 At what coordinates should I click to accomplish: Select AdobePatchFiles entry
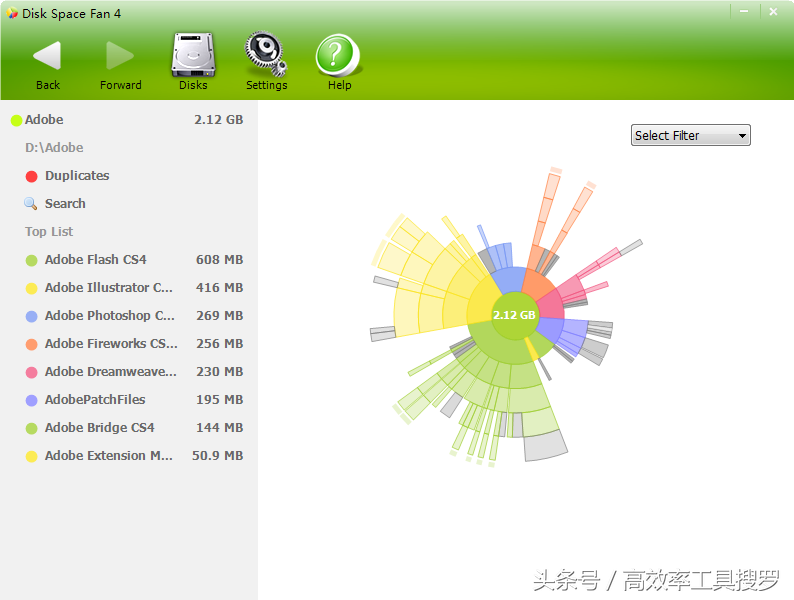(95, 399)
